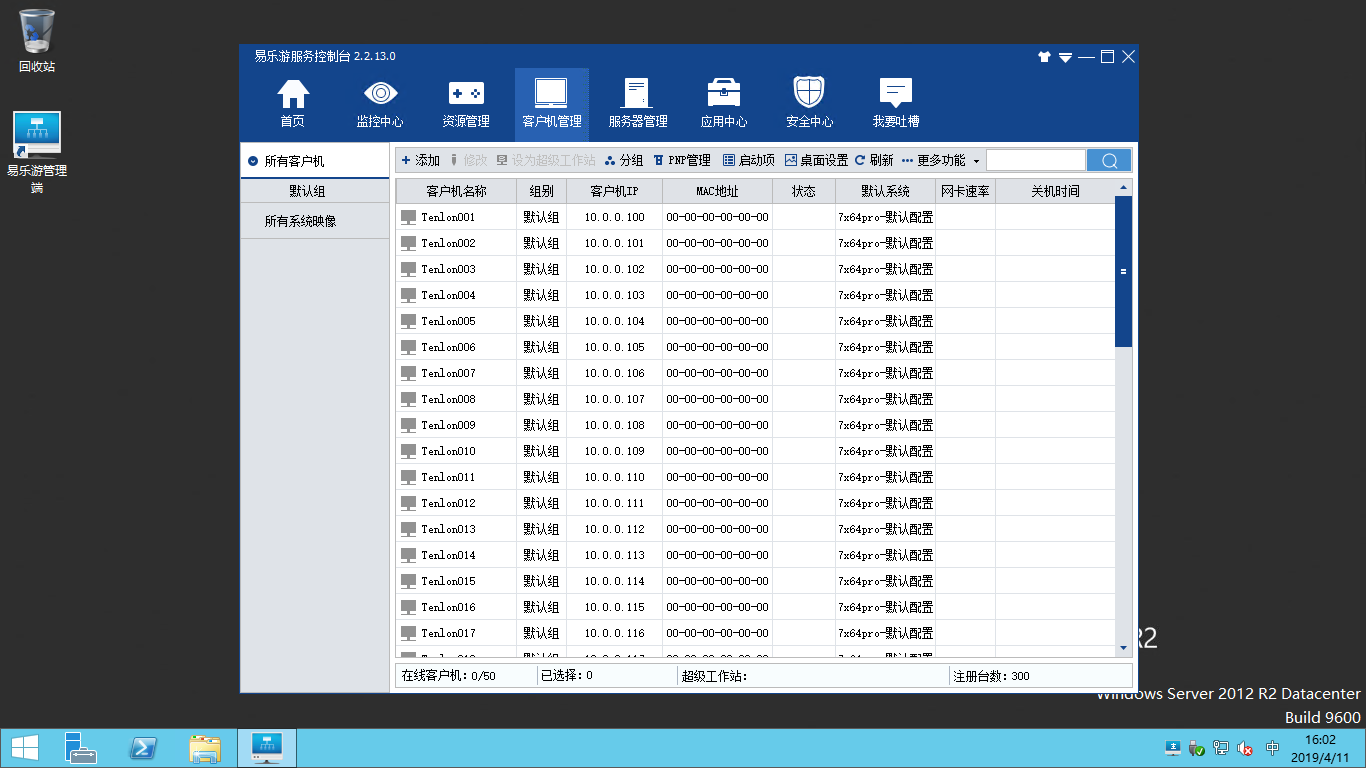Viewport: 1366px width, 768px height.
Task: Open the 首页 home section
Action: click(x=292, y=103)
